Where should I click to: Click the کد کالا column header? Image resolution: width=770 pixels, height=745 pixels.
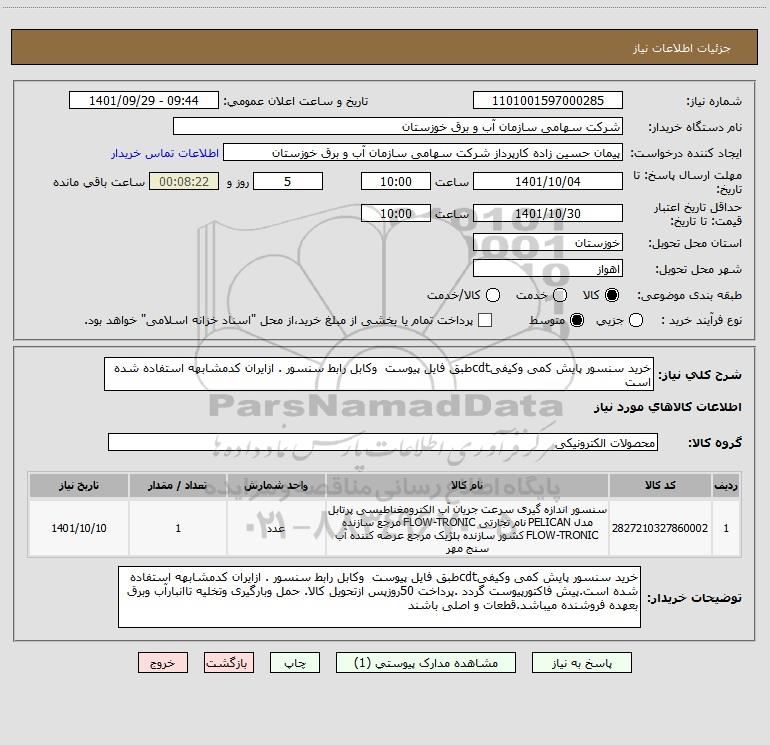[660, 486]
